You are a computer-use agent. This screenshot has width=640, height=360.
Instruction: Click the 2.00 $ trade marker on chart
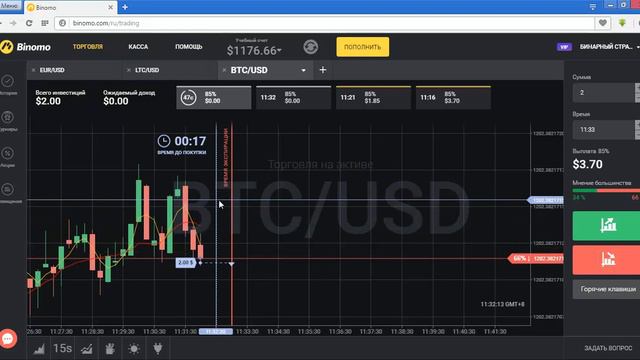(186, 262)
